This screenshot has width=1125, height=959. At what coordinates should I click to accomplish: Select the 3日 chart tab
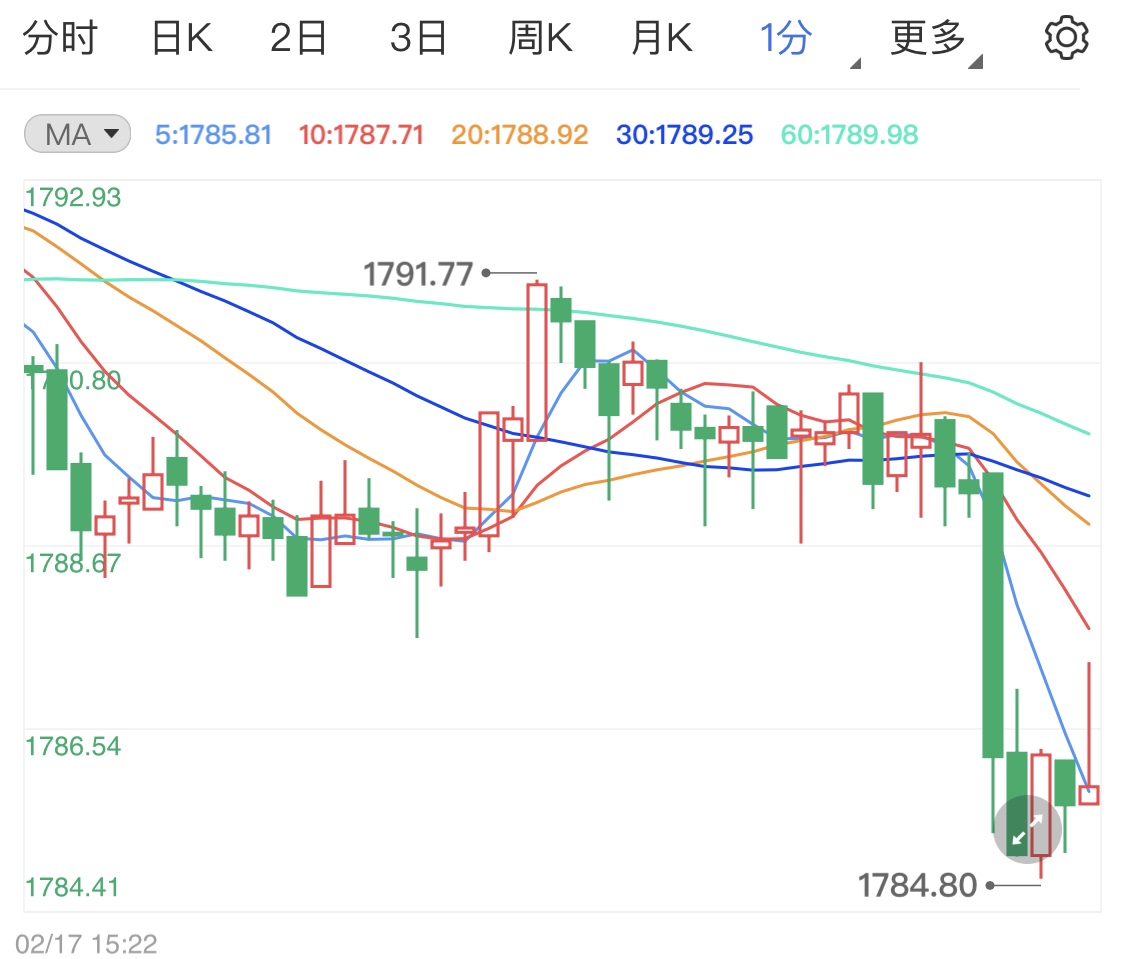[x=418, y=36]
